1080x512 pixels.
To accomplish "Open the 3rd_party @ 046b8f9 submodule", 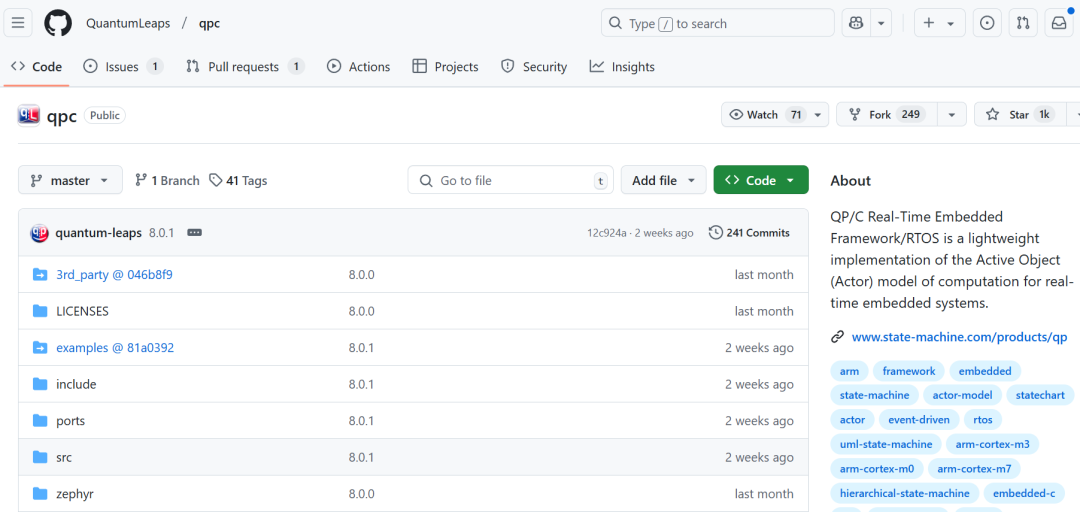I will pyautogui.click(x=114, y=275).
